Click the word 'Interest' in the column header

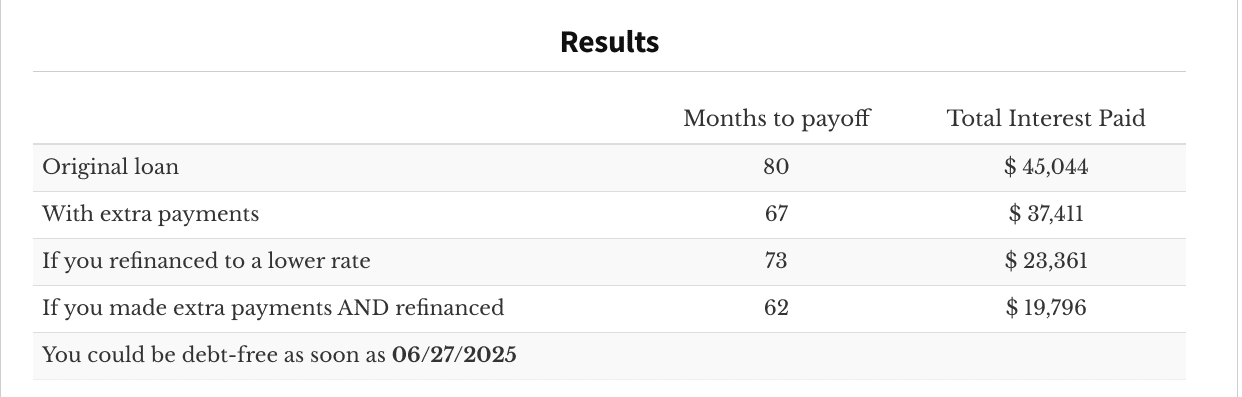tap(1045, 118)
